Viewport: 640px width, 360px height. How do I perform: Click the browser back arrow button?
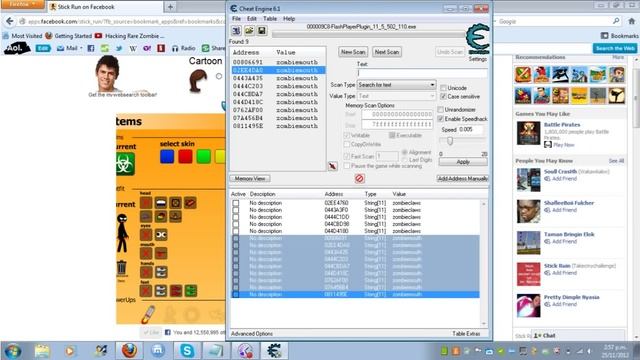coord(9,21)
